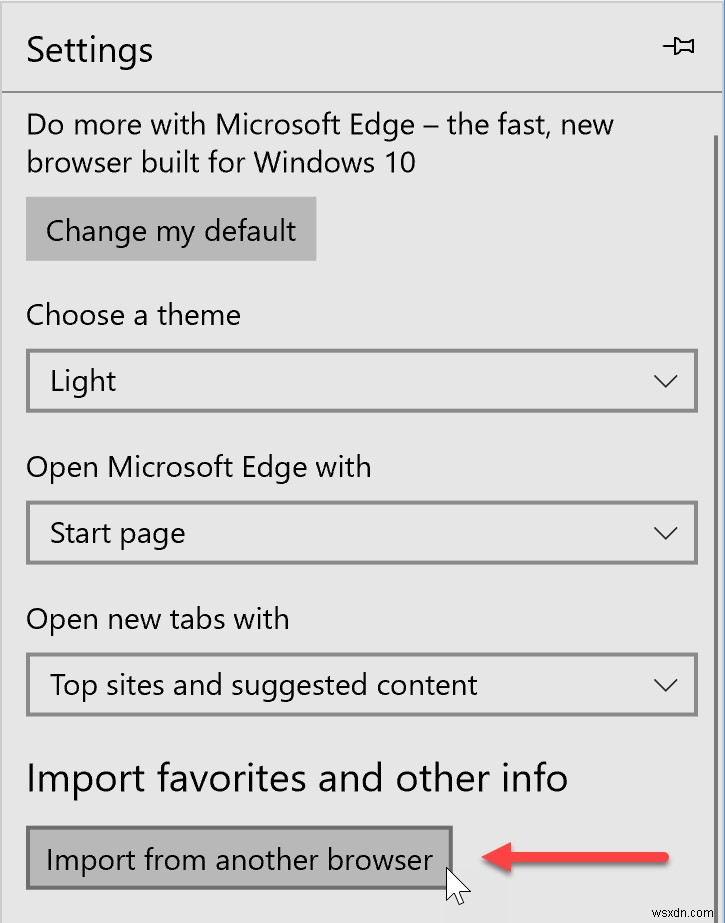Click the Settings heading
This screenshot has height=923, width=725.
pos(89,49)
